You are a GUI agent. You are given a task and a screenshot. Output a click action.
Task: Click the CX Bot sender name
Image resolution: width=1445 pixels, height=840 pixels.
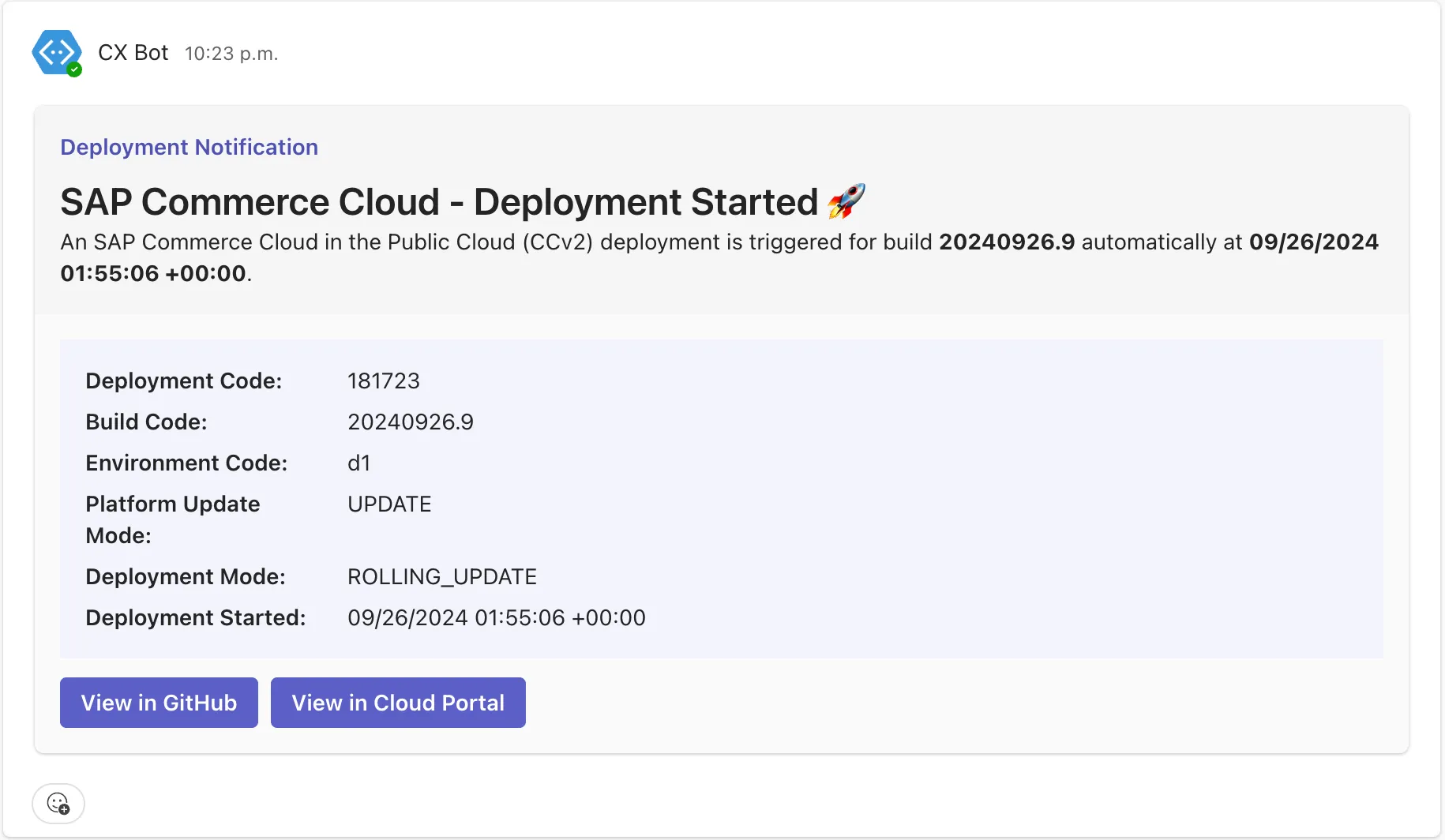coord(133,53)
